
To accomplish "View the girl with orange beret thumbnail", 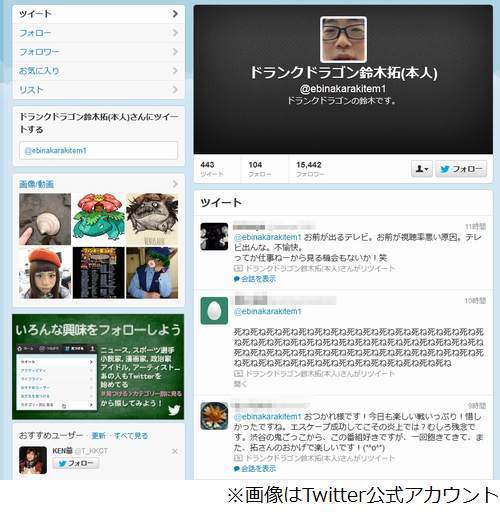I will (45, 273).
